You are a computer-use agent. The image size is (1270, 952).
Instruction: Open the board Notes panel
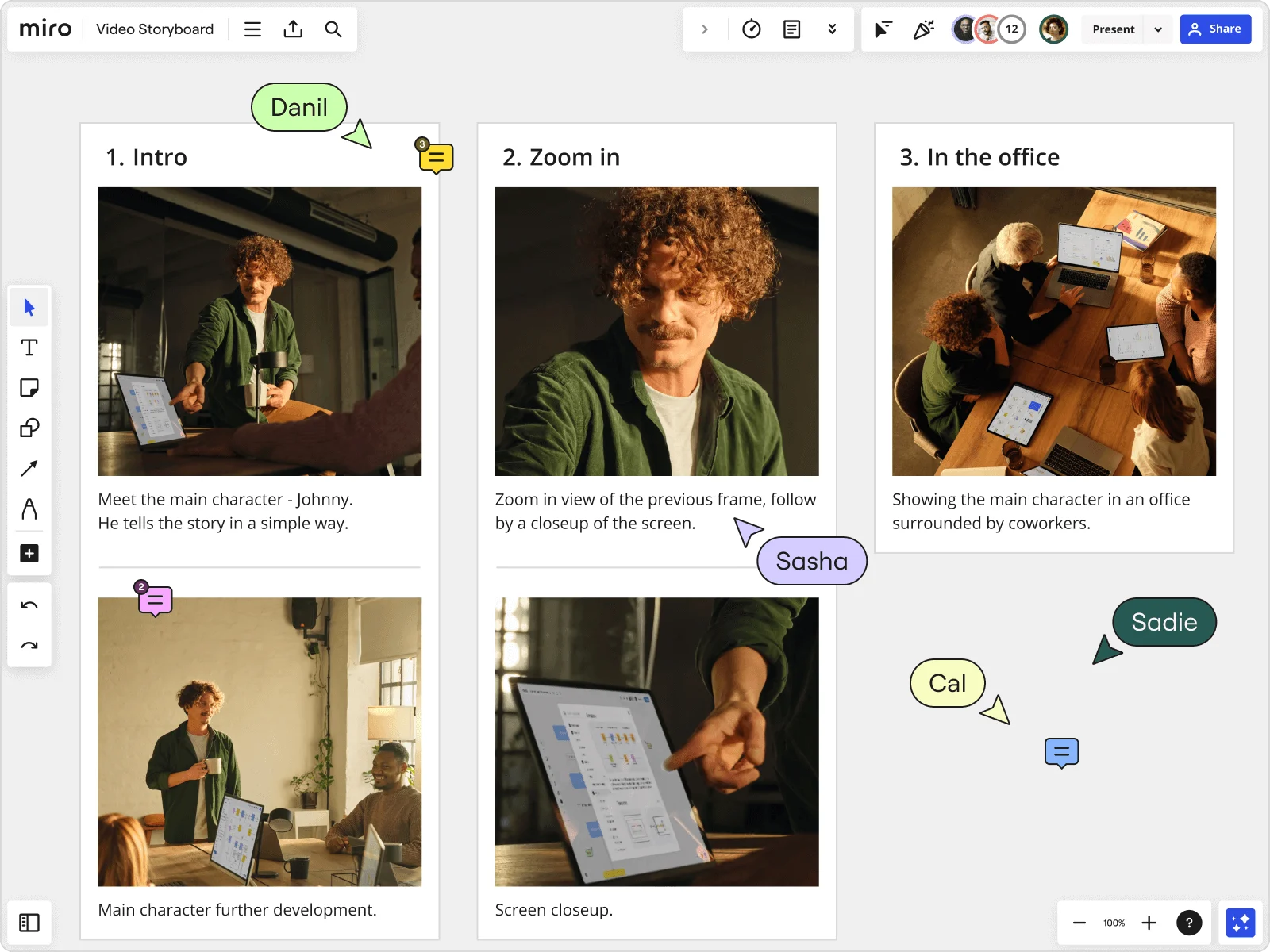(x=791, y=29)
